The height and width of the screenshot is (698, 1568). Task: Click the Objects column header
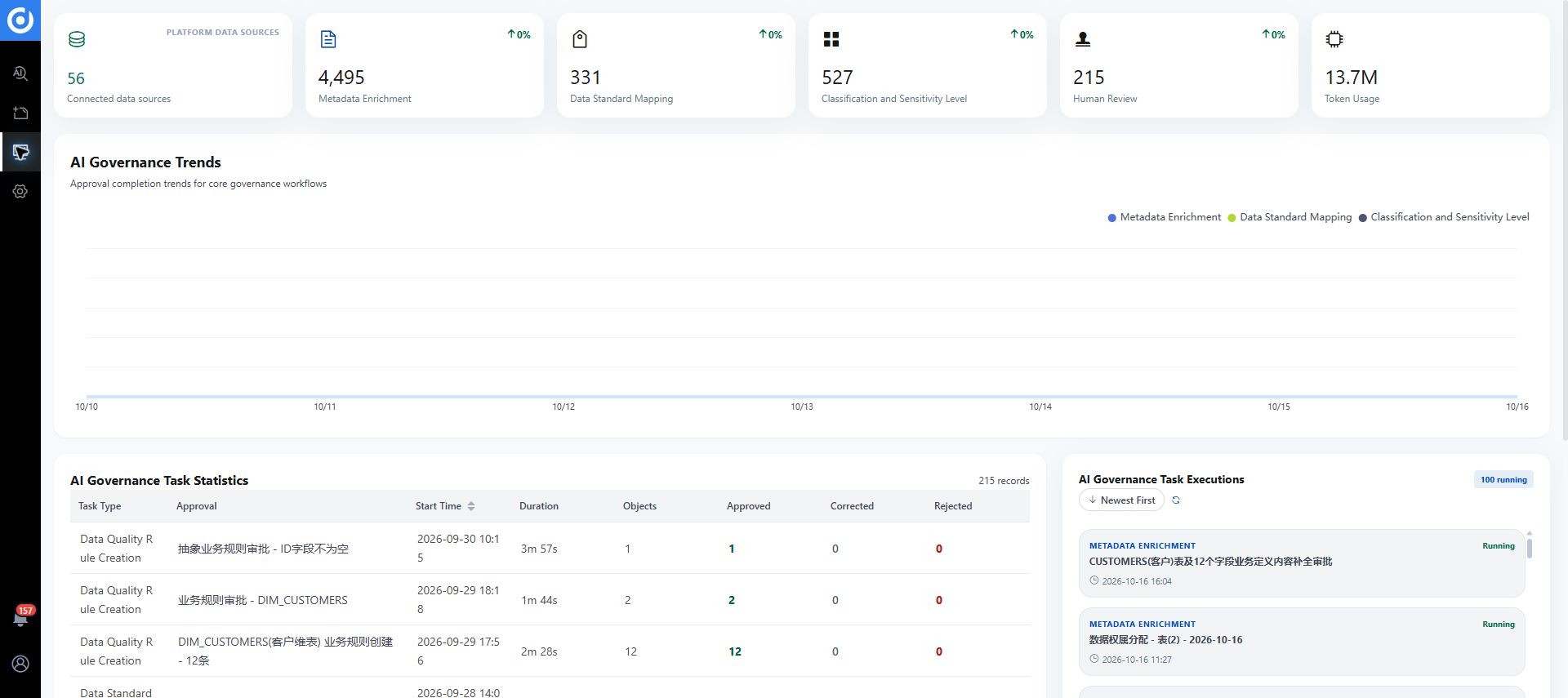pos(639,506)
